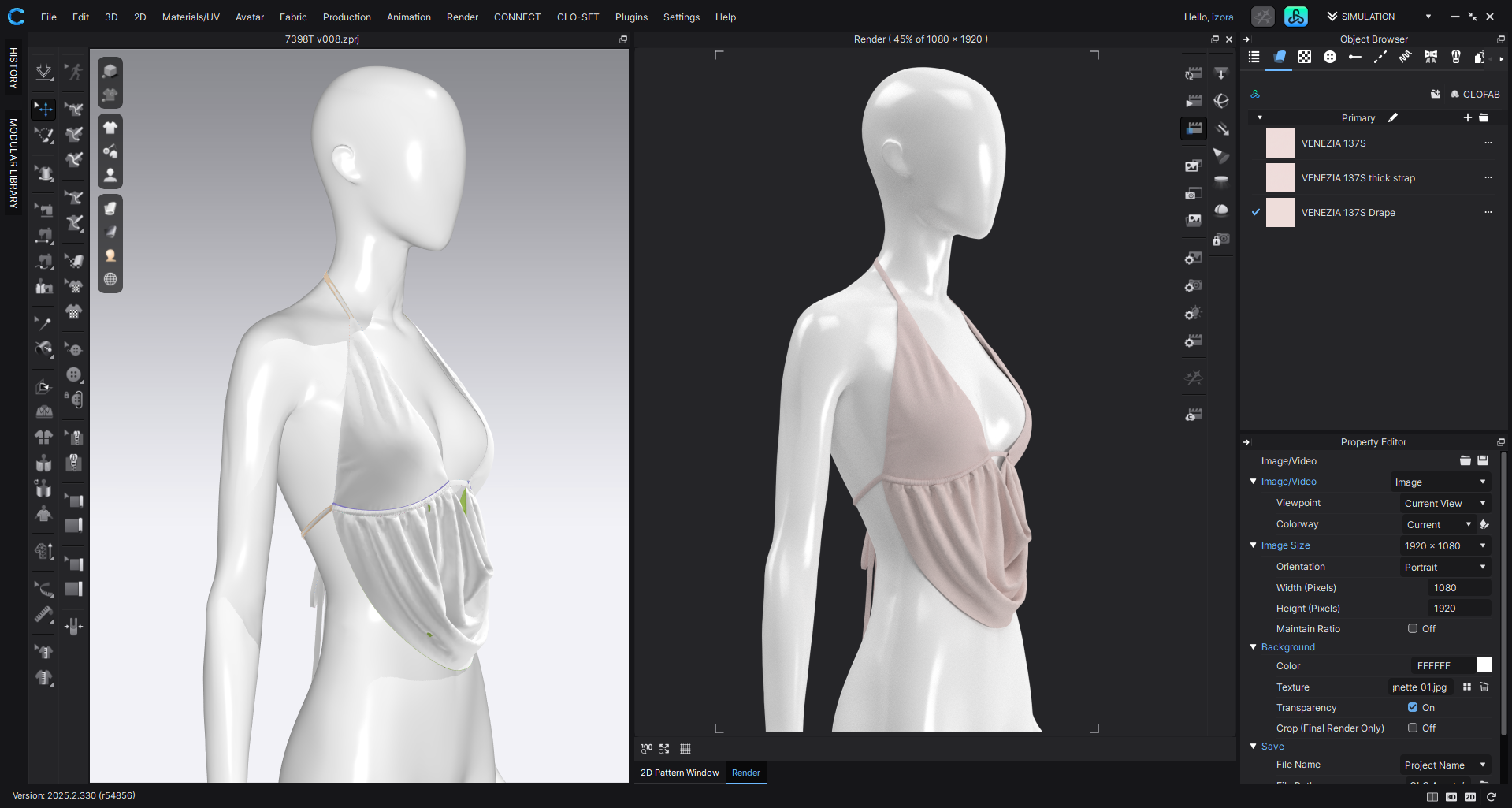This screenshot has width=1512, height=808.
Task: Toggle the checkmark of VENEZIA 137S Drape
Action: [1256, 212]
